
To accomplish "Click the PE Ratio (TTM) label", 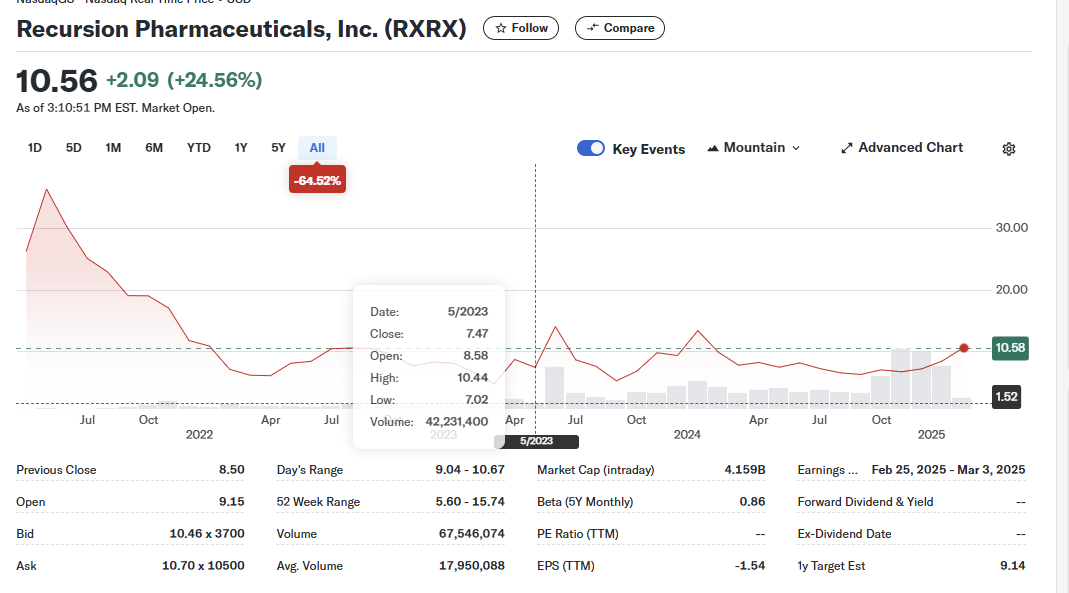I will point(577,534).
